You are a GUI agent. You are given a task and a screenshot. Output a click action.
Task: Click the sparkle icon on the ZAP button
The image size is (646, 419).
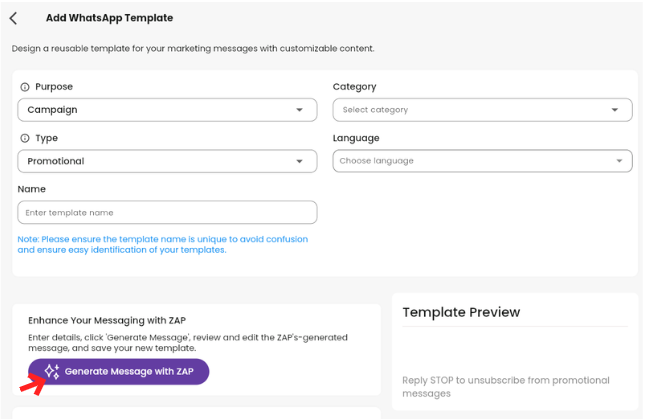coord(52,372)
